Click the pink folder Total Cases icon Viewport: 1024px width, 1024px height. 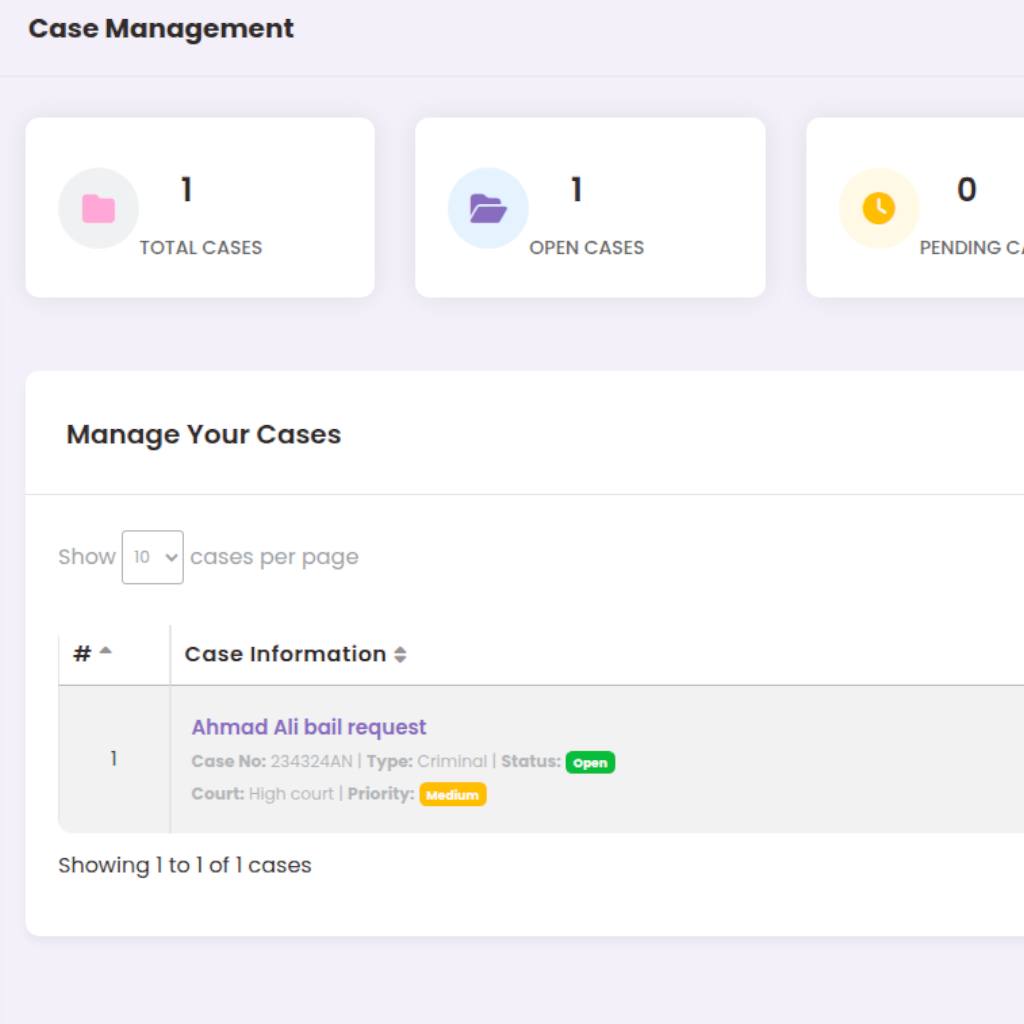click(98, 208)
